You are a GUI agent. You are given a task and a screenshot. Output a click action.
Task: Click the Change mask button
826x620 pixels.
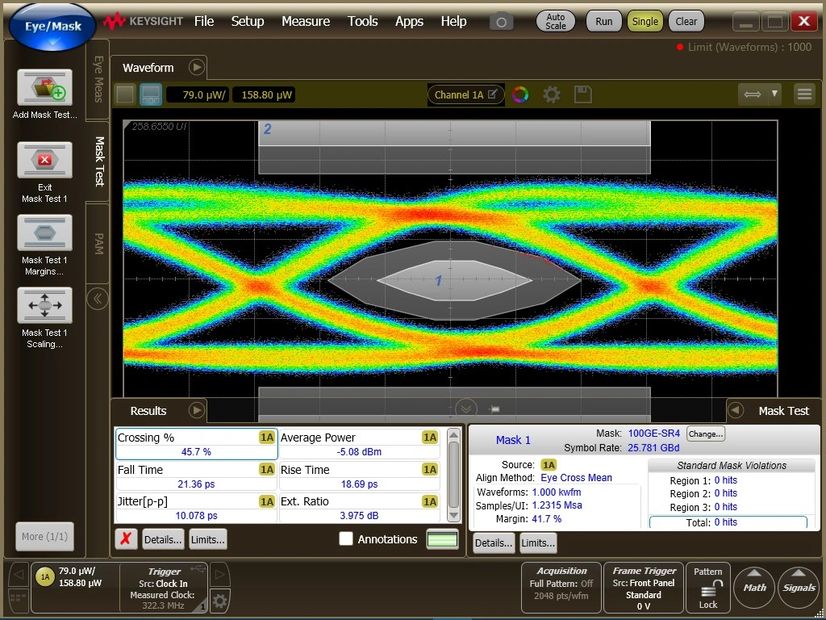pyautogui.click(x=705, y=434)
